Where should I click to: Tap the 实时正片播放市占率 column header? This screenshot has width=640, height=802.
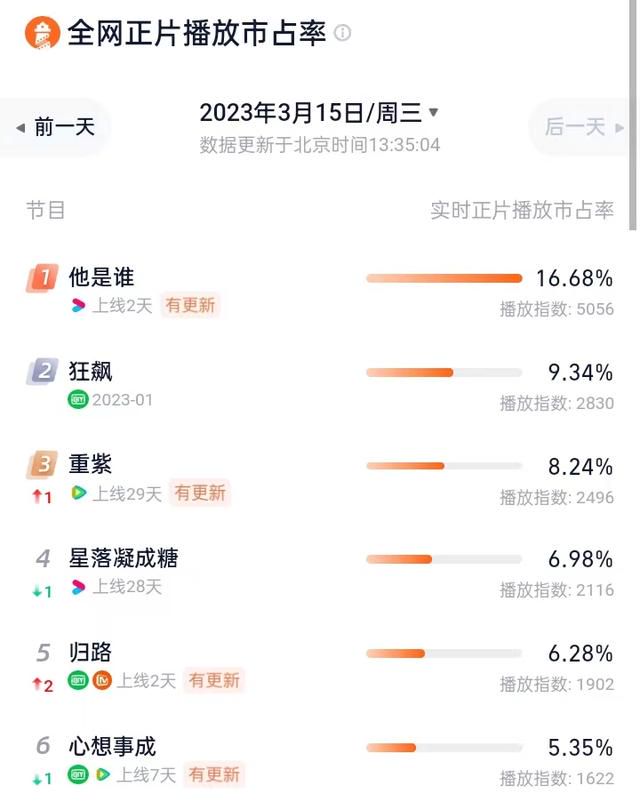tap(522, 210)
